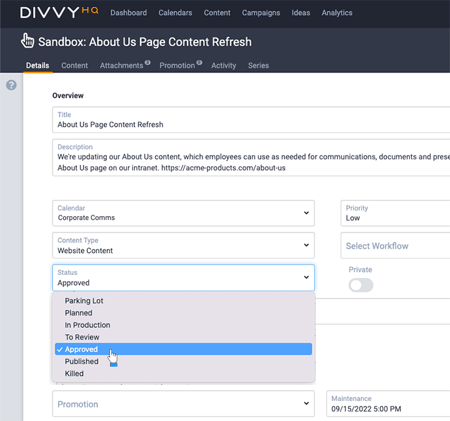450x421 pixels.
Task: Collapse the Status dropdown
Action: (183, 278)
